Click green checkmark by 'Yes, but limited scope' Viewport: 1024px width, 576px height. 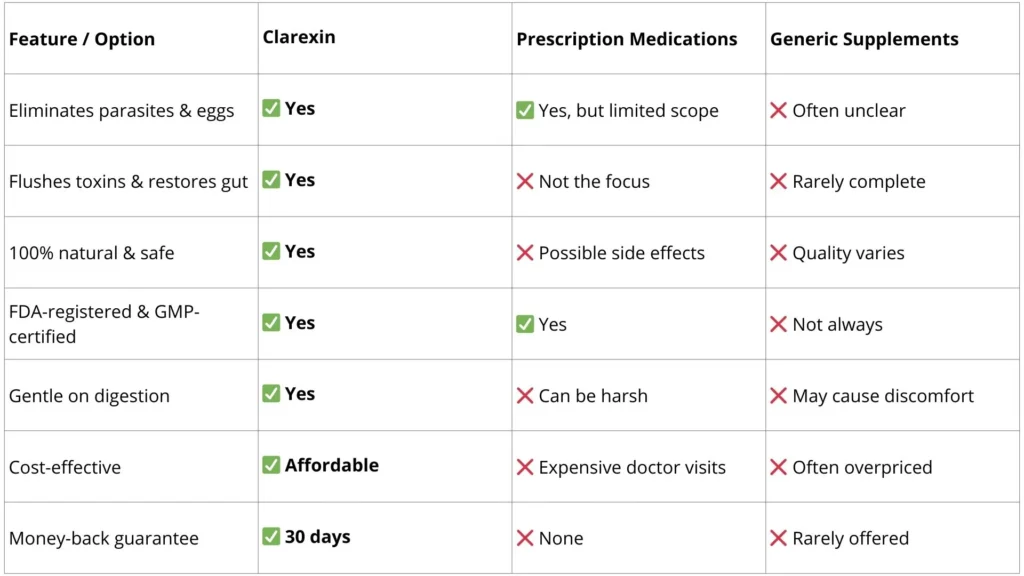pos(525,110)
